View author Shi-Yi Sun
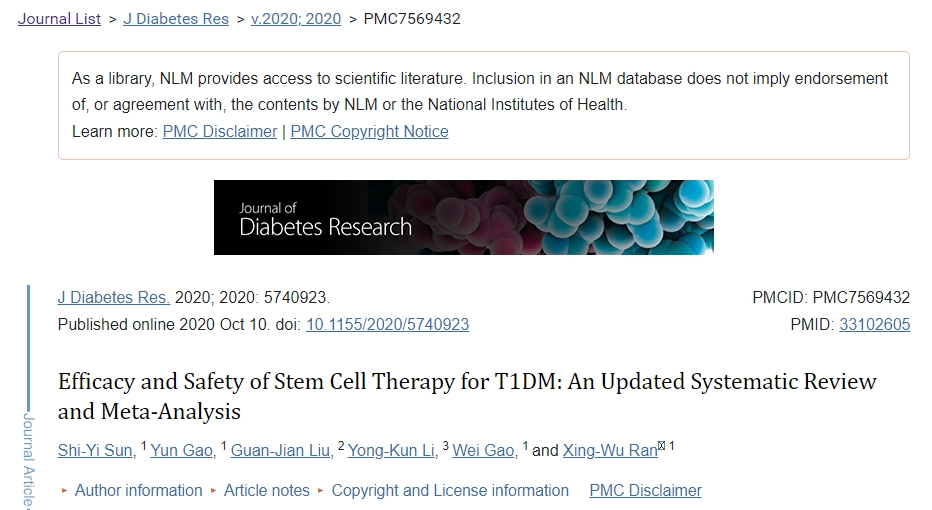 pos(95,450)
